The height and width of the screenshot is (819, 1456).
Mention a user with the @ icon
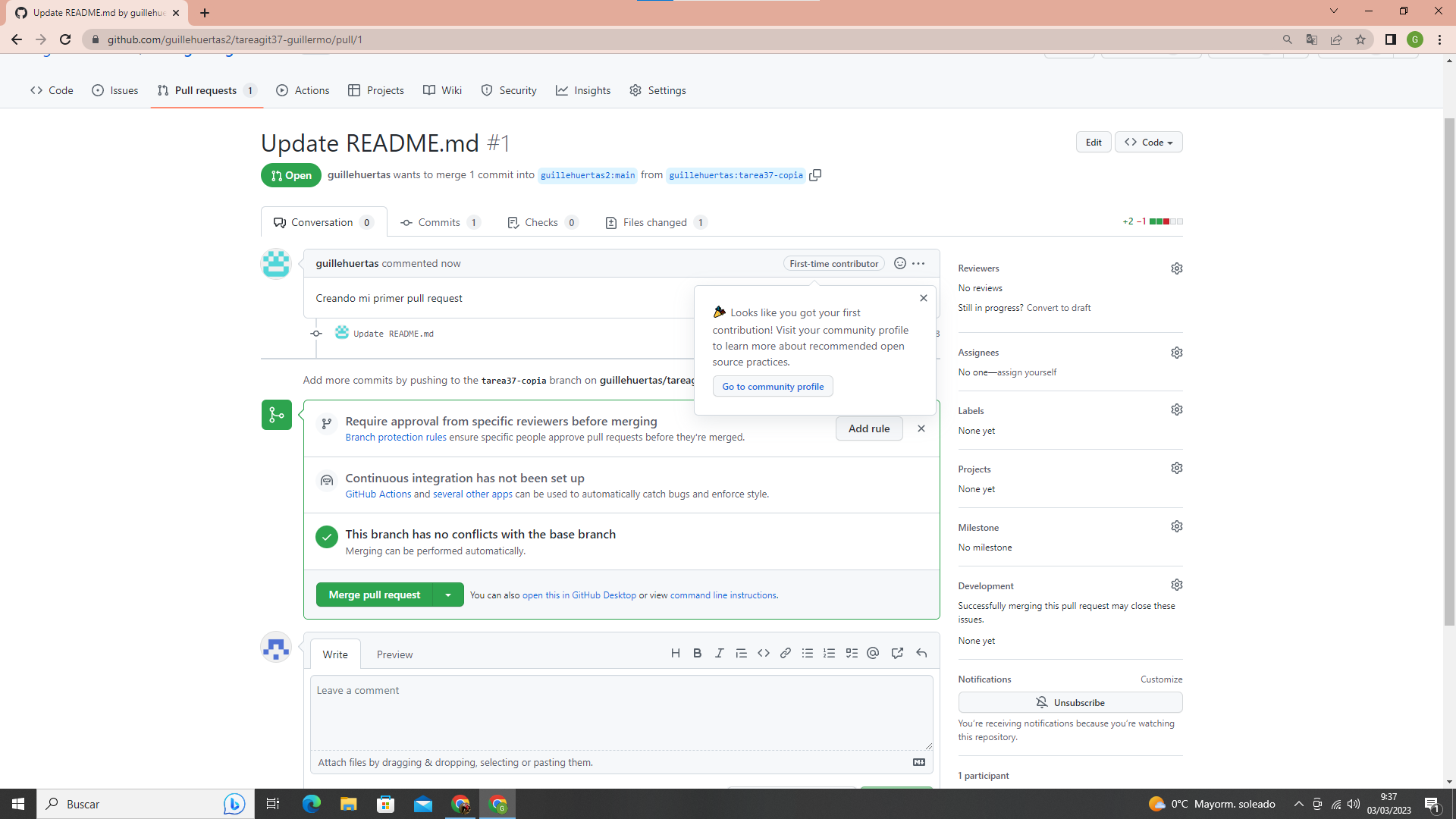click(873, 653)
